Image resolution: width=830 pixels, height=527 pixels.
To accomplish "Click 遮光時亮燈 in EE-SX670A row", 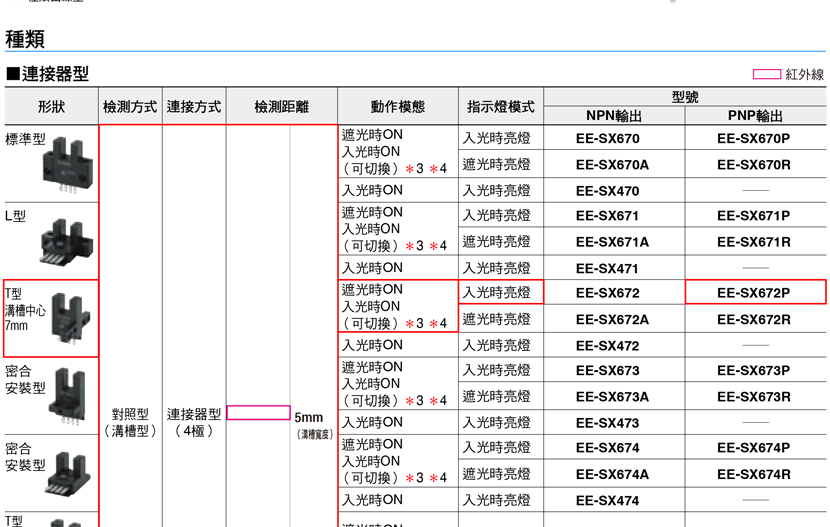I will [497, 165].
